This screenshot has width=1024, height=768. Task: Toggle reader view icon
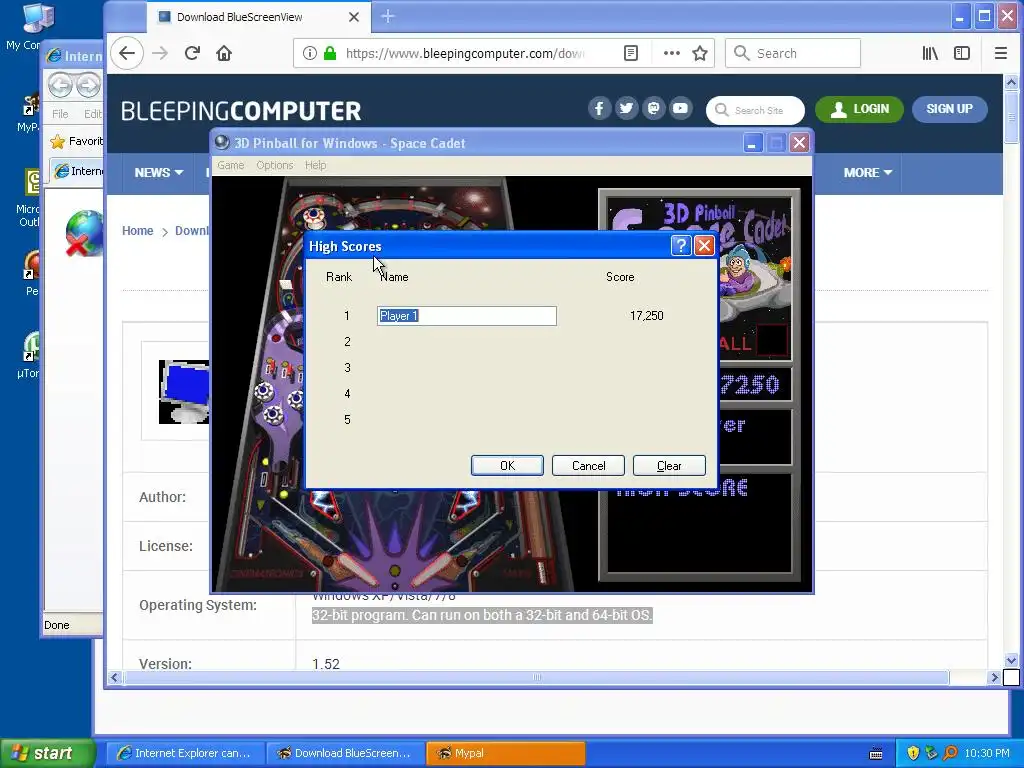(x=631, y=53)
